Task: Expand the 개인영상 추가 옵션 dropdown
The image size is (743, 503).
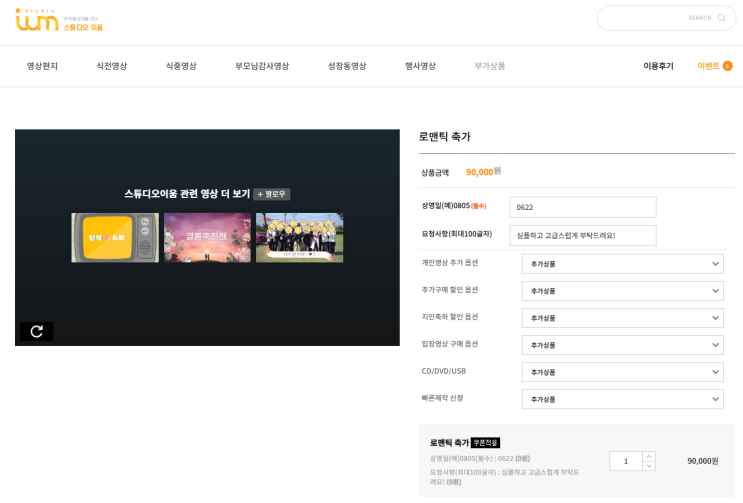Action: (623, 264)
